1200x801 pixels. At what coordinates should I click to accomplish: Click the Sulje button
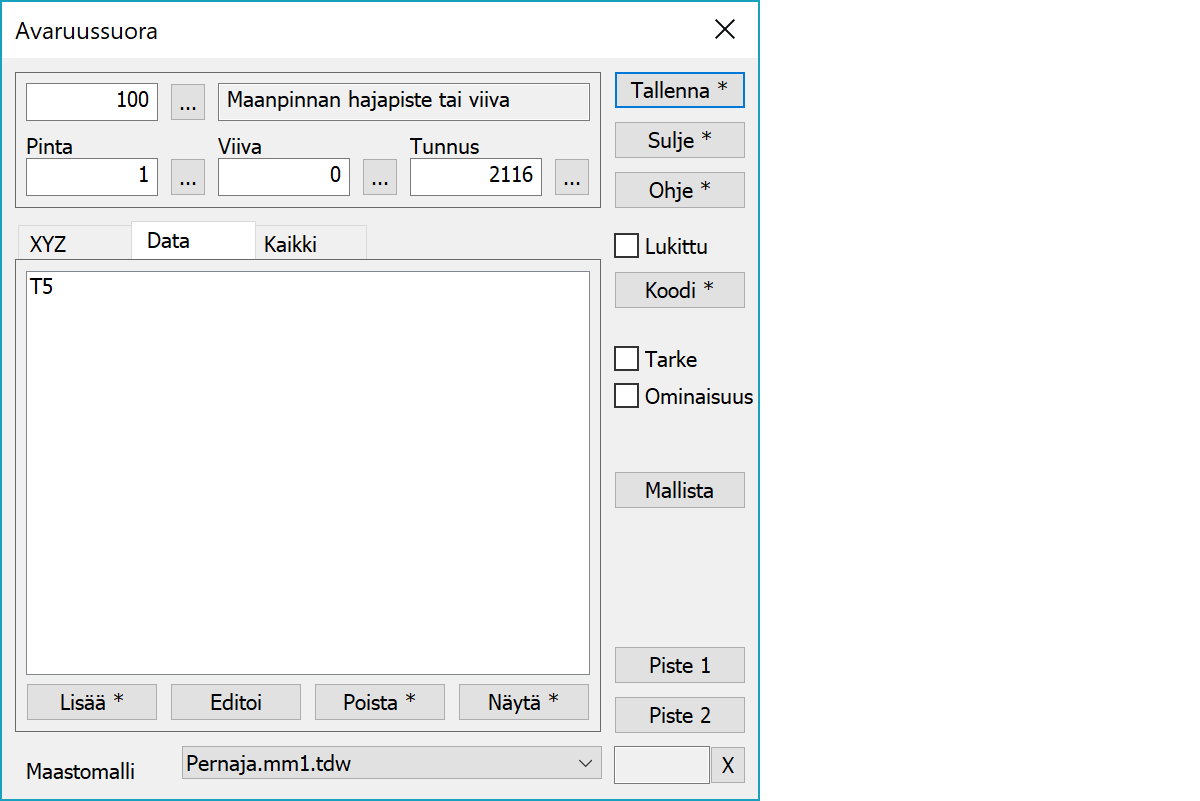coord(679,140)
